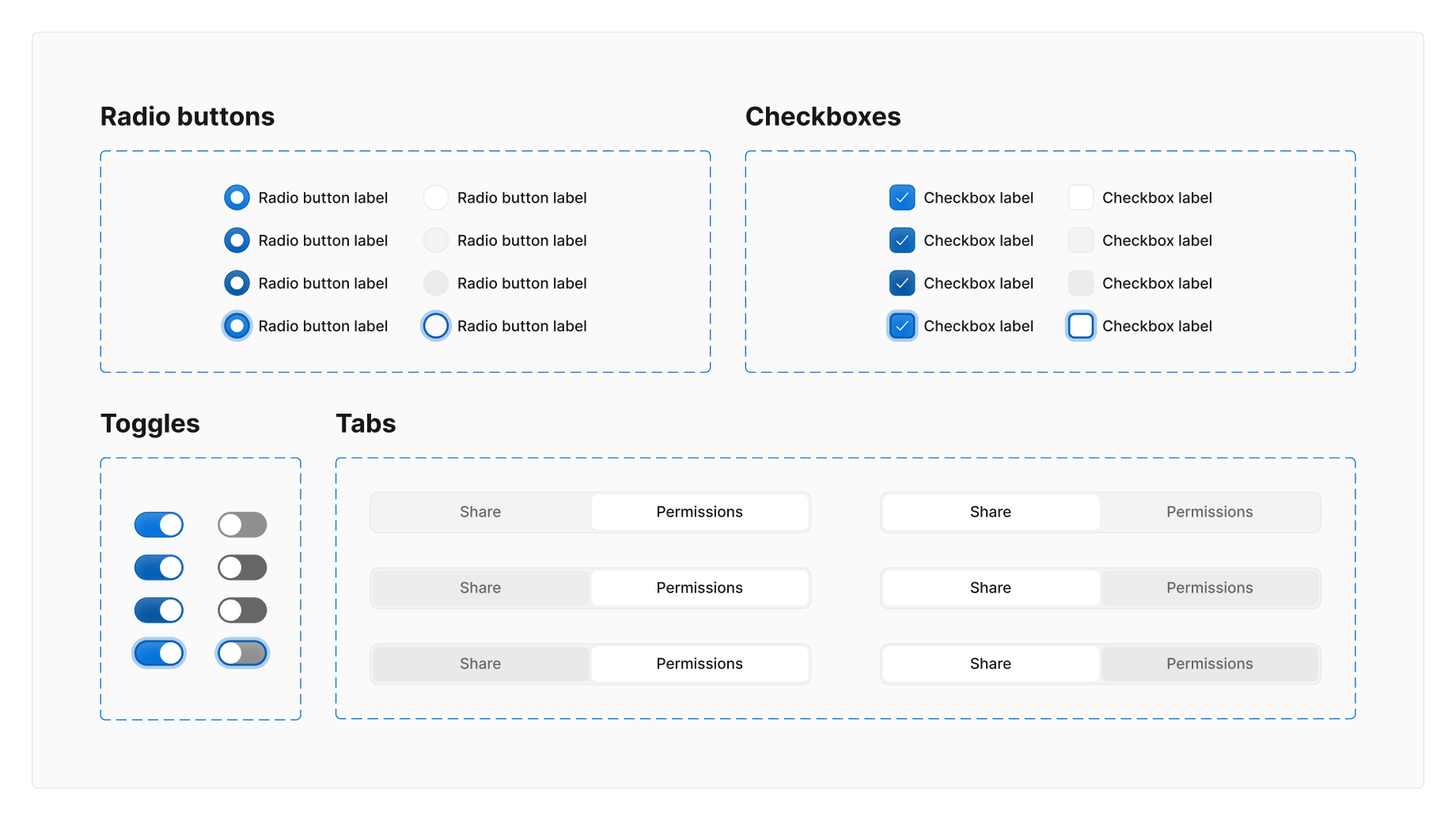
Task: Click the focused checked radio button in the bottom row
Action: 237,326
